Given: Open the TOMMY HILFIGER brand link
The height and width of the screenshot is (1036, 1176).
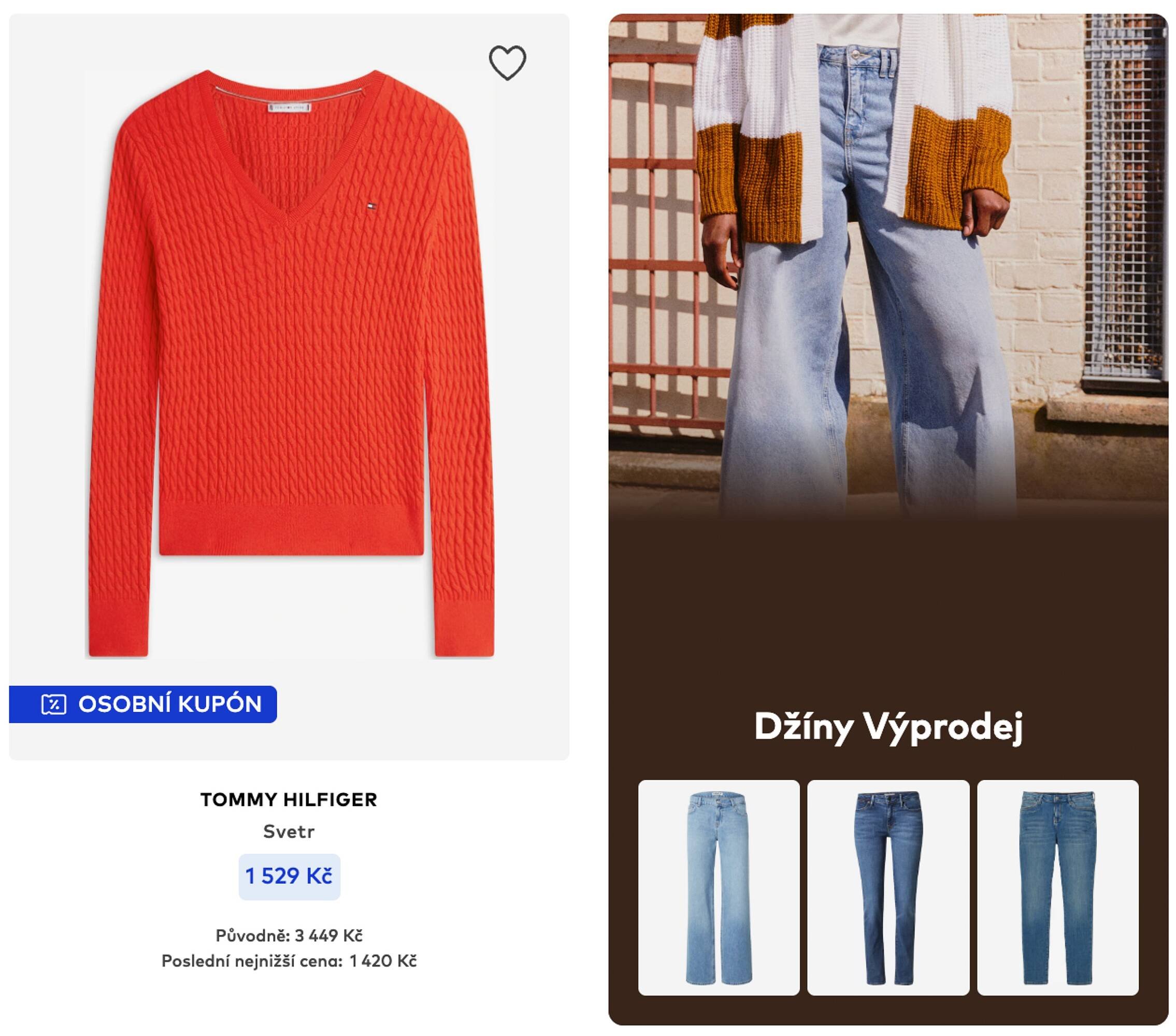Looking at the screenshot, I should (289, 800).
